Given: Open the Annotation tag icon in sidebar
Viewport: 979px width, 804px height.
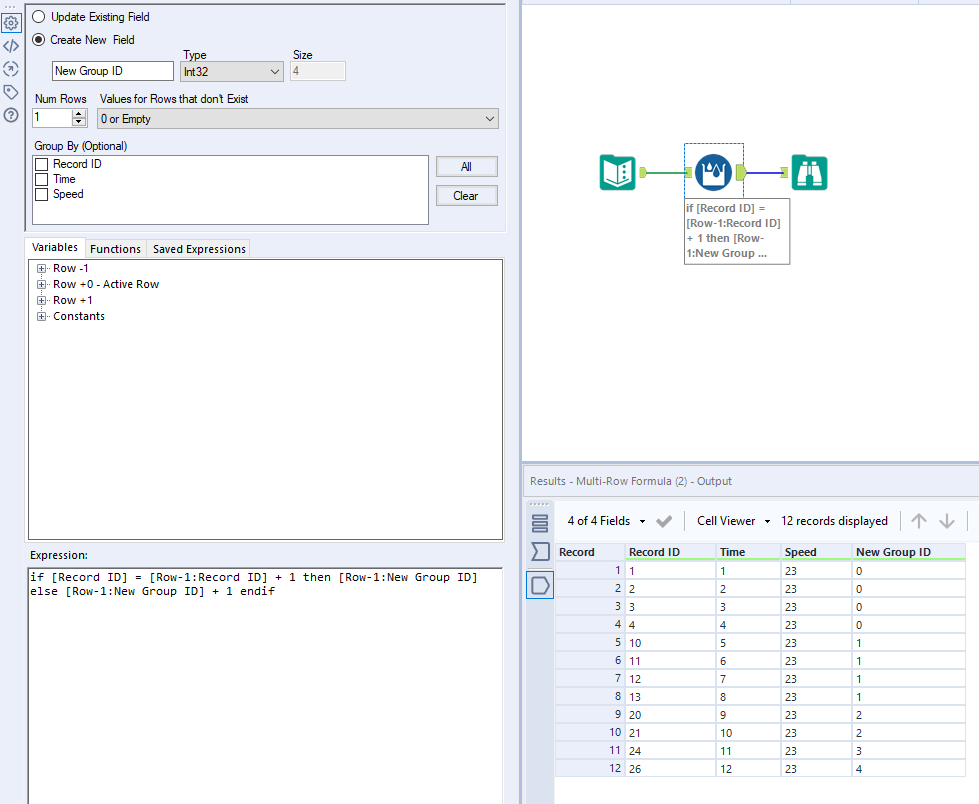Looking at the screenshot, I should [11, 91].
